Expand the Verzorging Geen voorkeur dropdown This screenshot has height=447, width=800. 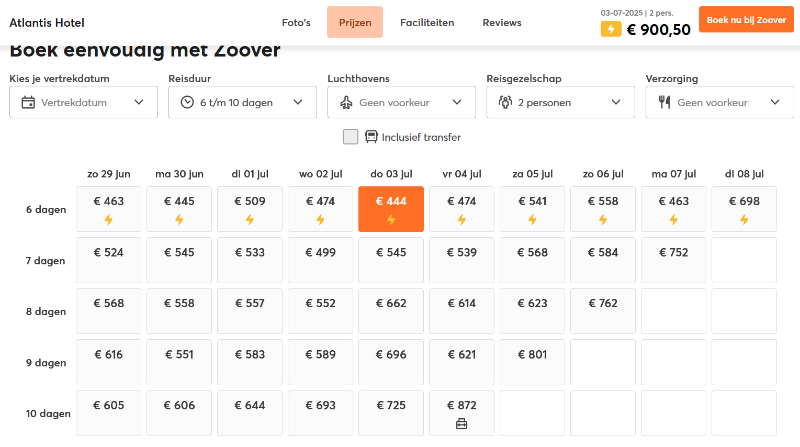pyautogui.click(x=774, y=102)
